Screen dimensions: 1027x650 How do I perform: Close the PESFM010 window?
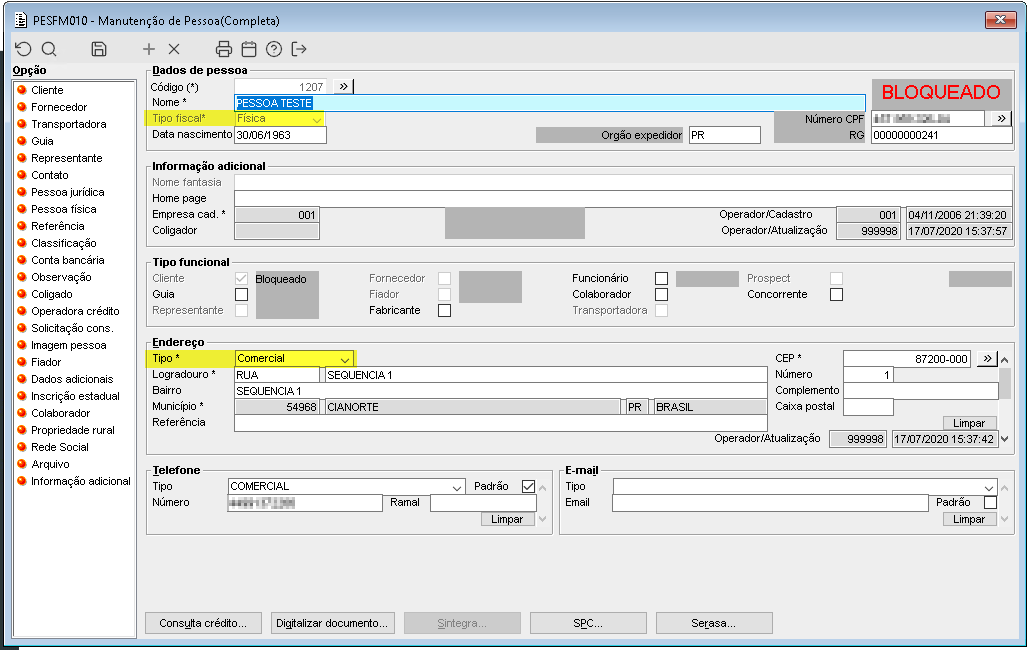(1000, 20)
